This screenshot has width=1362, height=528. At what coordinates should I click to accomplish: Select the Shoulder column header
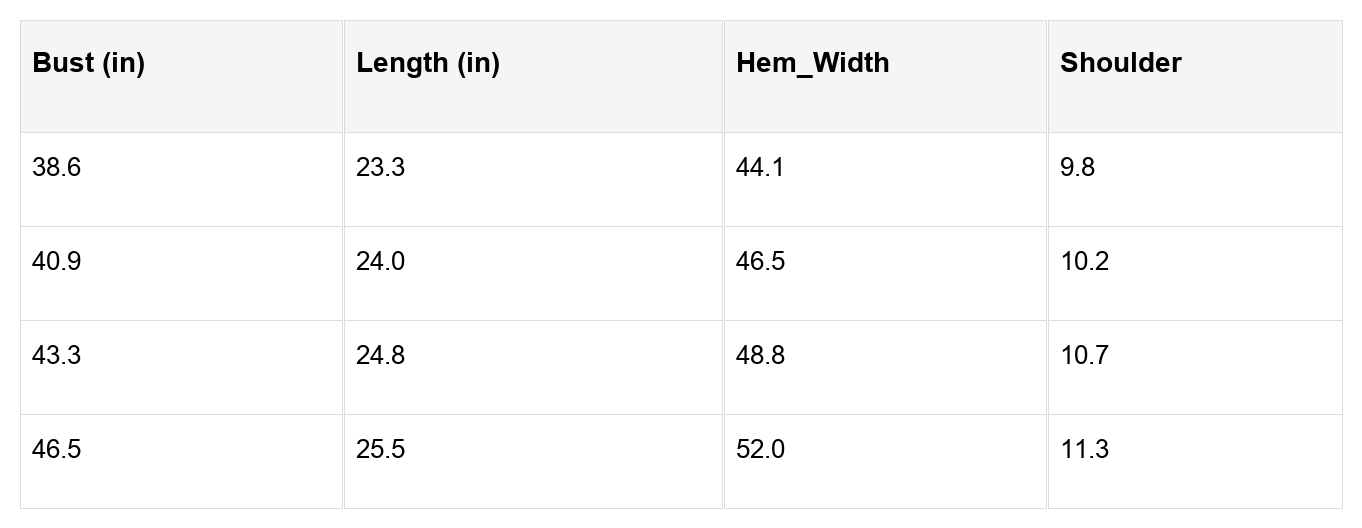tap(1120, 63)
